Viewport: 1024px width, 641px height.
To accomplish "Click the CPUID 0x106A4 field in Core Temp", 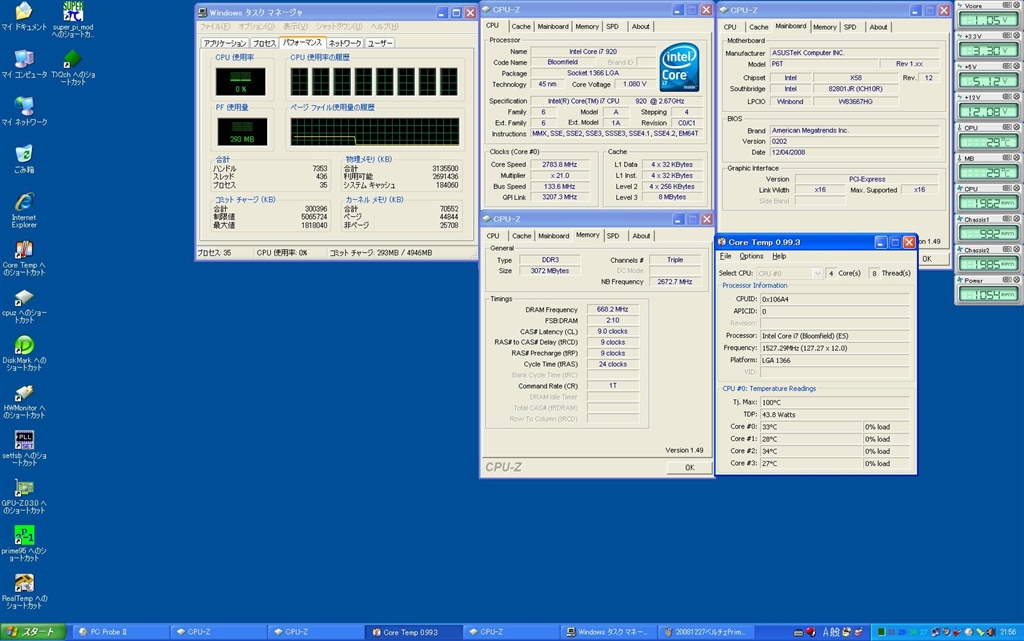I will [835, 299].
